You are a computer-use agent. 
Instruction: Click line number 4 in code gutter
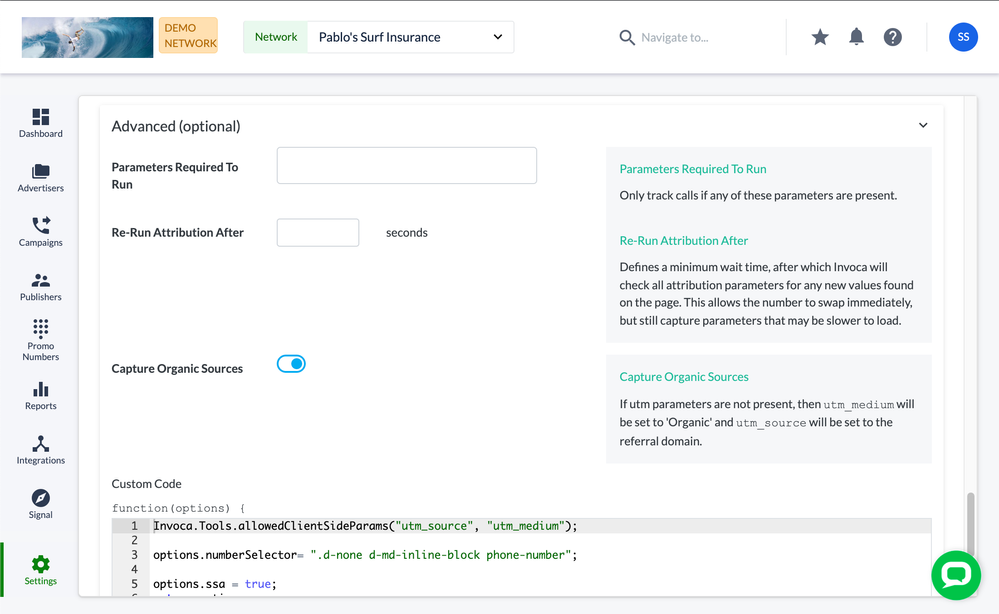coord(134,569)
